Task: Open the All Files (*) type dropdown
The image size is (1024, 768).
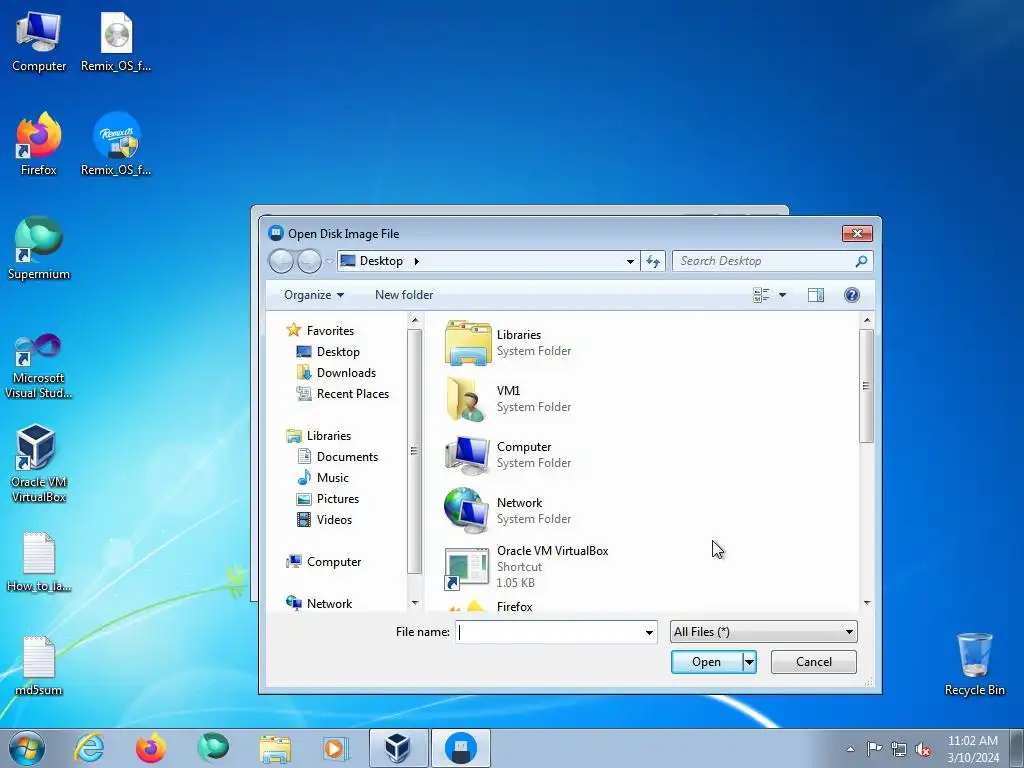Action: pyautogui.click(x=763, y=632)
